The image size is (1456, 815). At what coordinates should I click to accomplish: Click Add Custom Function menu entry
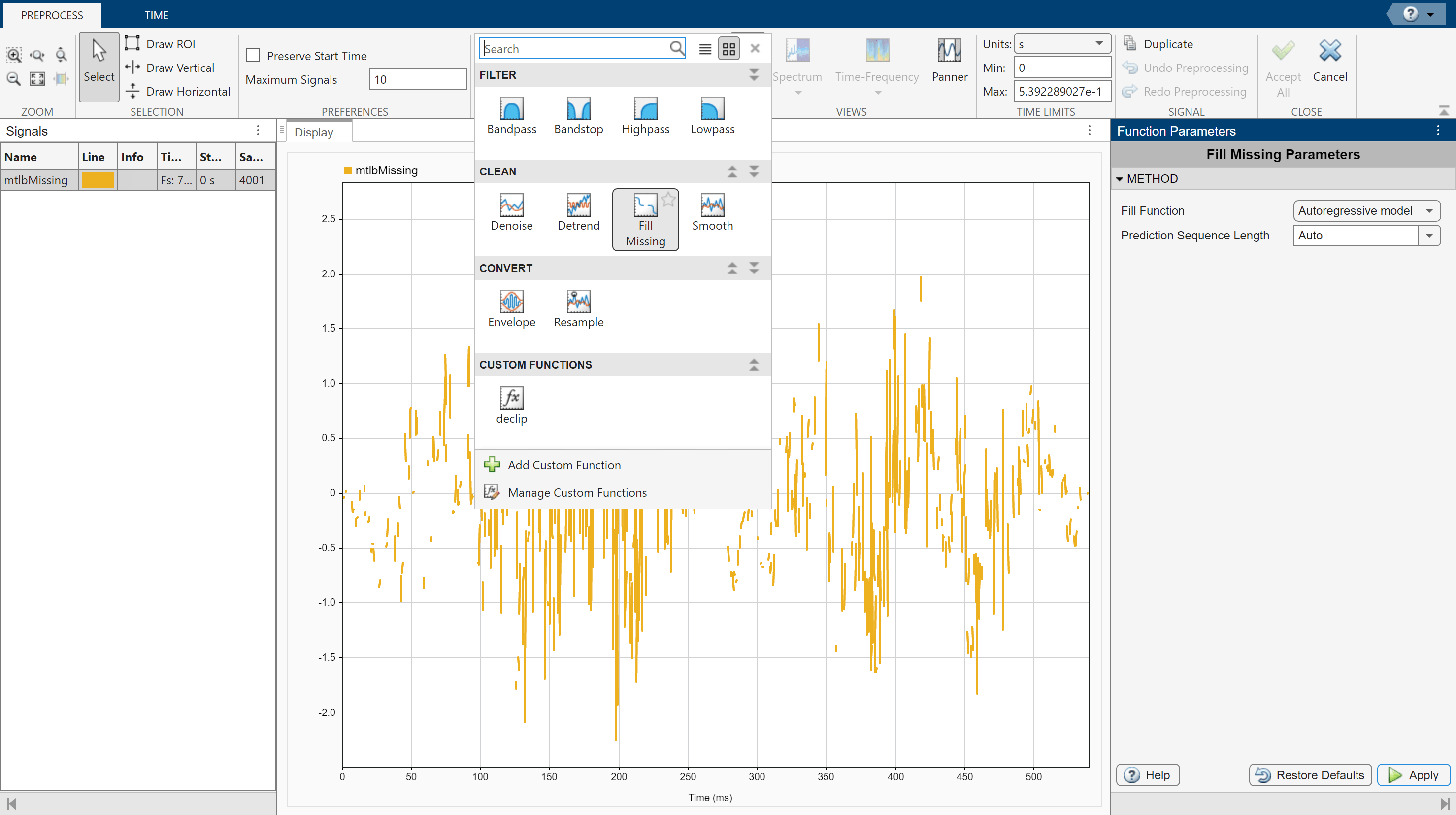(563, 465)
